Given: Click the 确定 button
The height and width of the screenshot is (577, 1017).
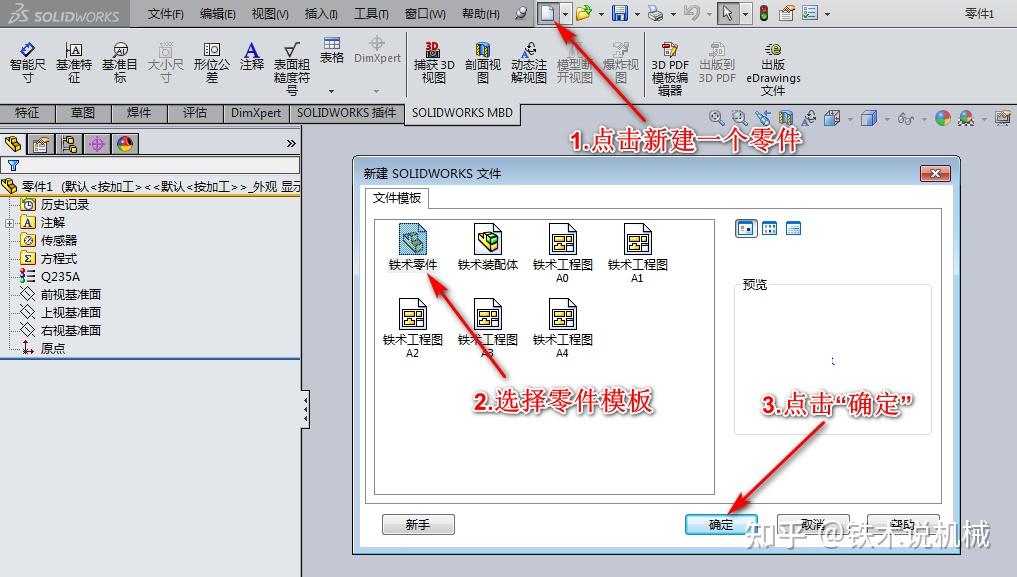Looking at the screenshot, I should (x=721, y=524).
